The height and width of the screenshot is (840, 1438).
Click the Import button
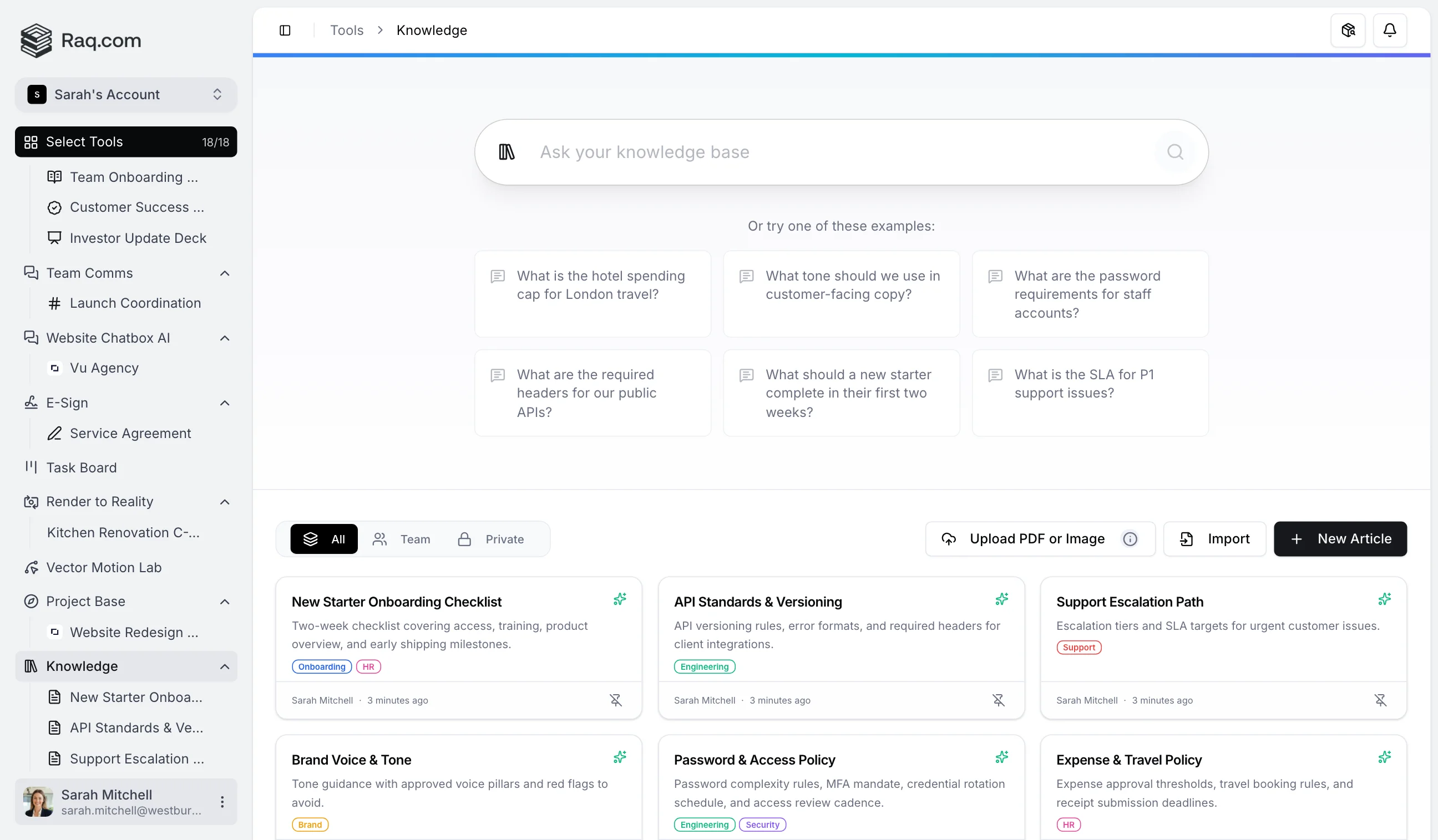click(1214, 539)
